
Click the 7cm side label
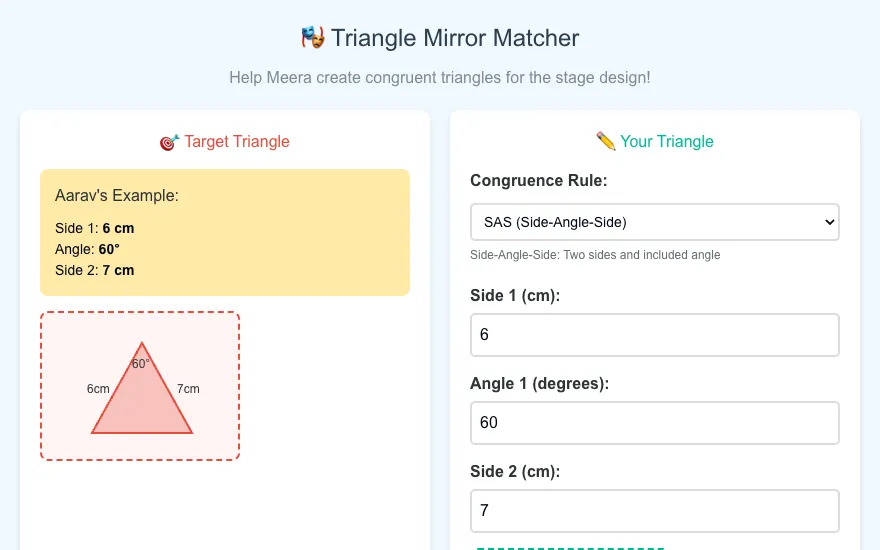(188, 389)
